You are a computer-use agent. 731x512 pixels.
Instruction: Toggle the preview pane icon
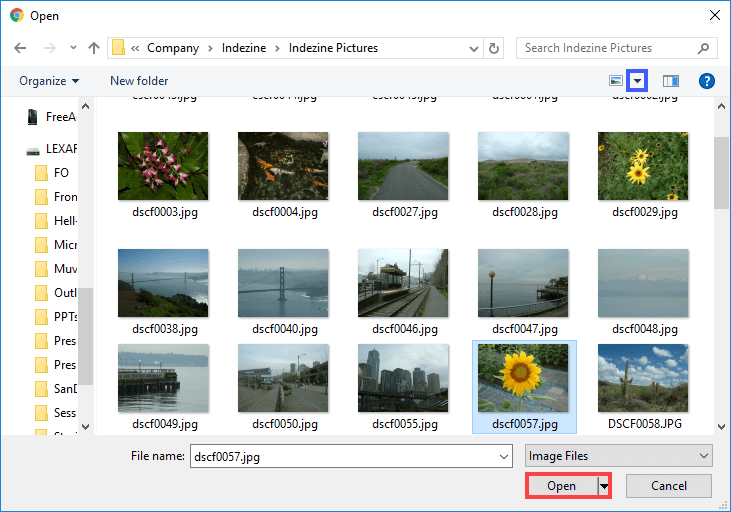coord(670,81)
